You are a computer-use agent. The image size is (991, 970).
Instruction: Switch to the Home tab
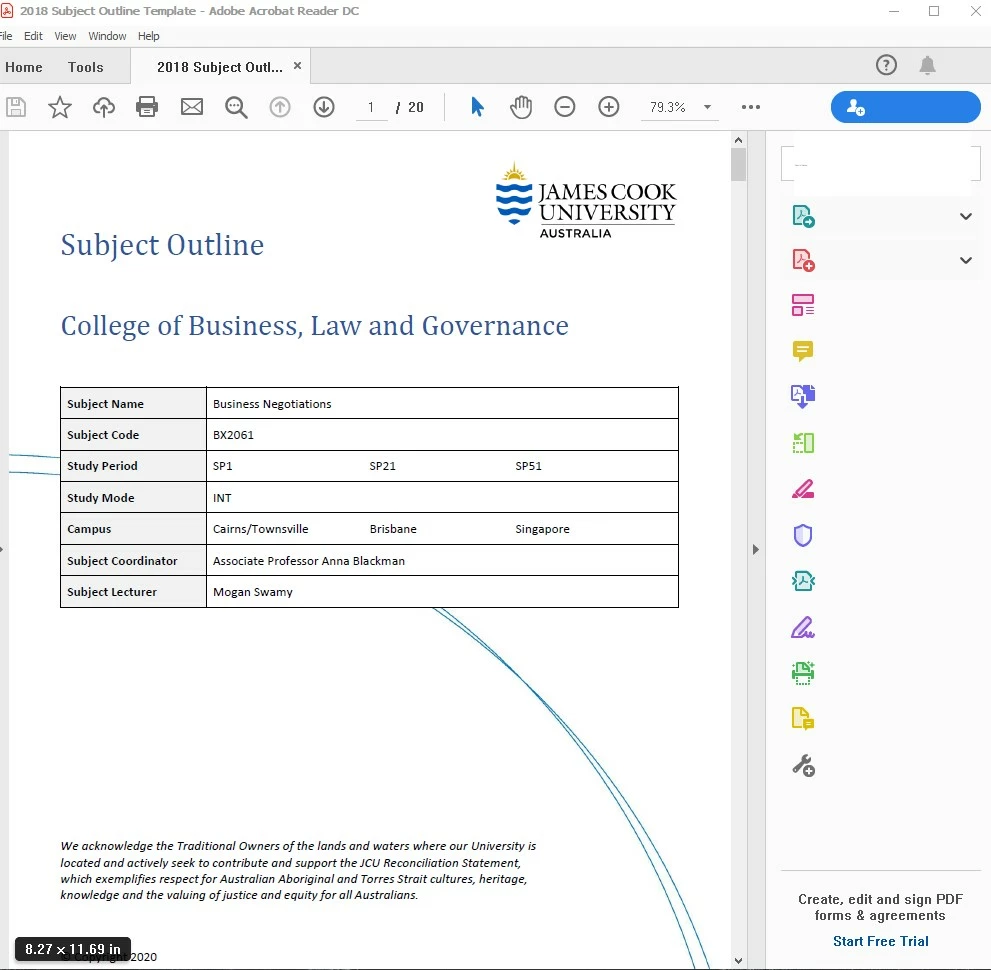[x=23, y=67]
